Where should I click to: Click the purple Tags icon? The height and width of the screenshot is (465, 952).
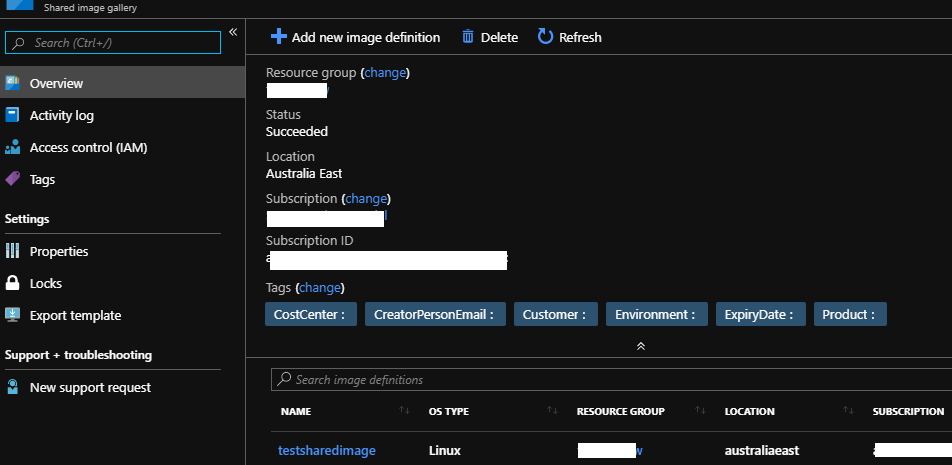13,179
